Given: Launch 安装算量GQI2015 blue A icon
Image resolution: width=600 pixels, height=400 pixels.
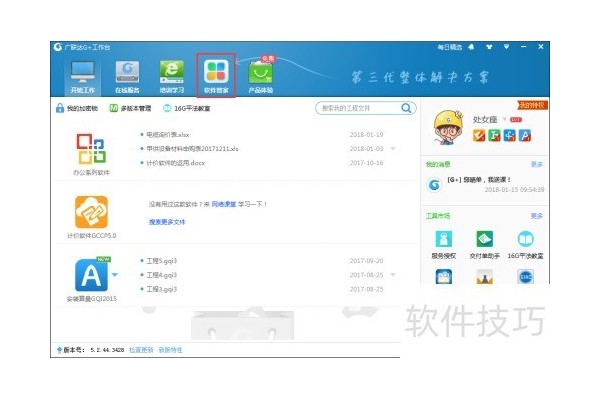Looking at the screenshot, I should tap(91, 275).
